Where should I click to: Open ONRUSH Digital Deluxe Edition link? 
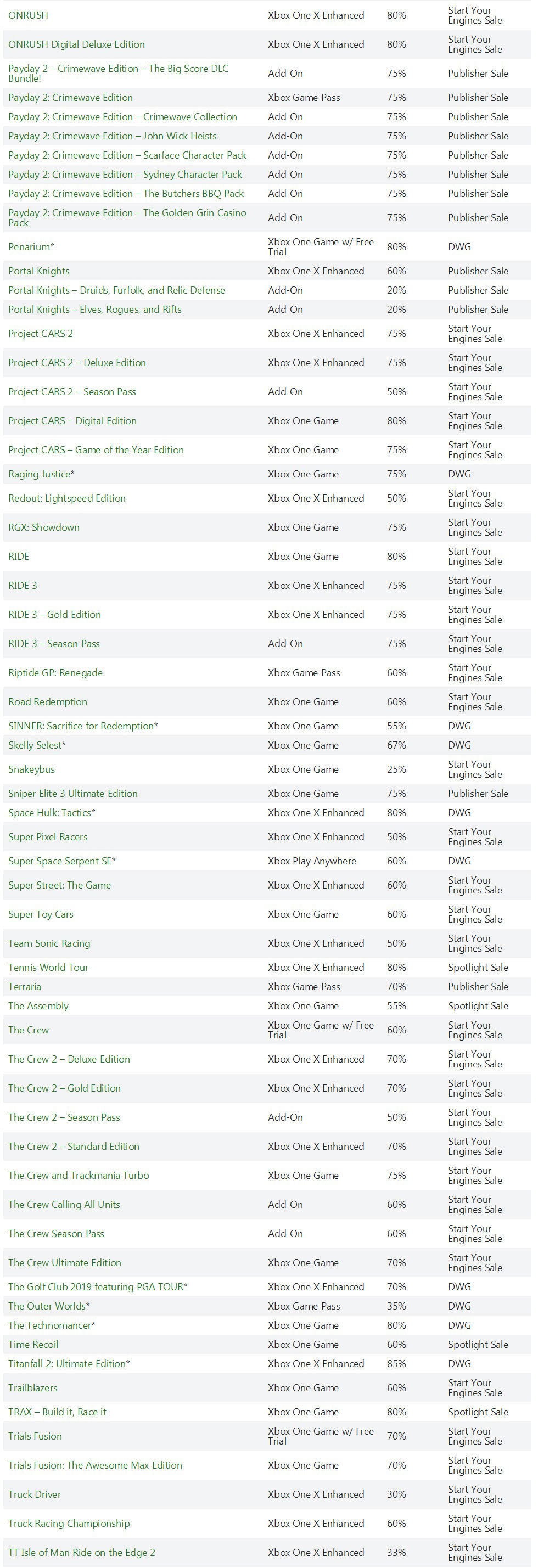click(x=77, y=44)
